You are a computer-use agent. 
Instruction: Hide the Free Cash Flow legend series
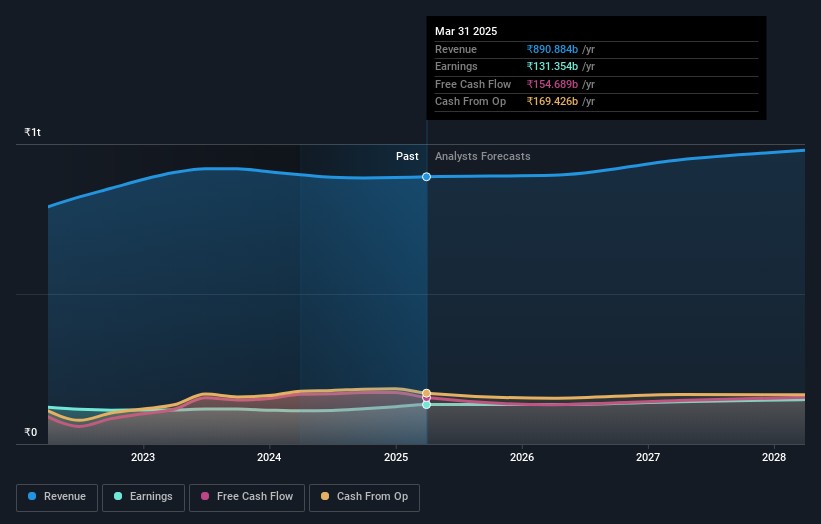point(246,497)
